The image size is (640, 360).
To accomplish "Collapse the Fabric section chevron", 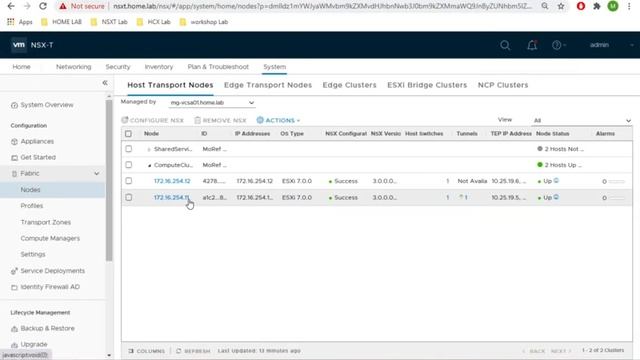I will [96, 173].
